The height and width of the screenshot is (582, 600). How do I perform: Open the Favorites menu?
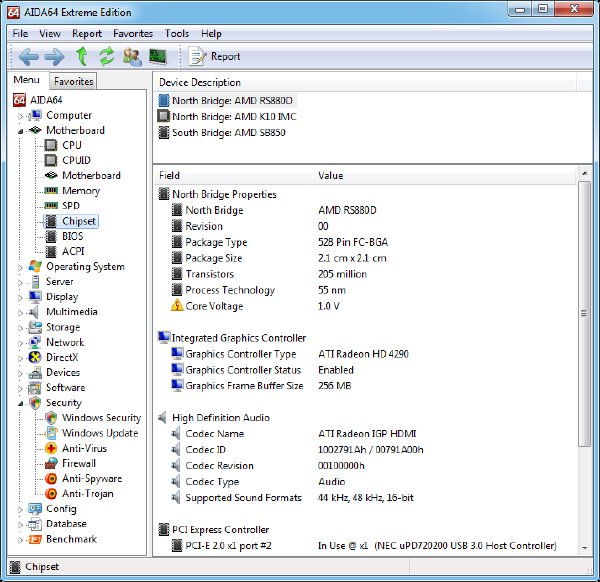(133, 34)
